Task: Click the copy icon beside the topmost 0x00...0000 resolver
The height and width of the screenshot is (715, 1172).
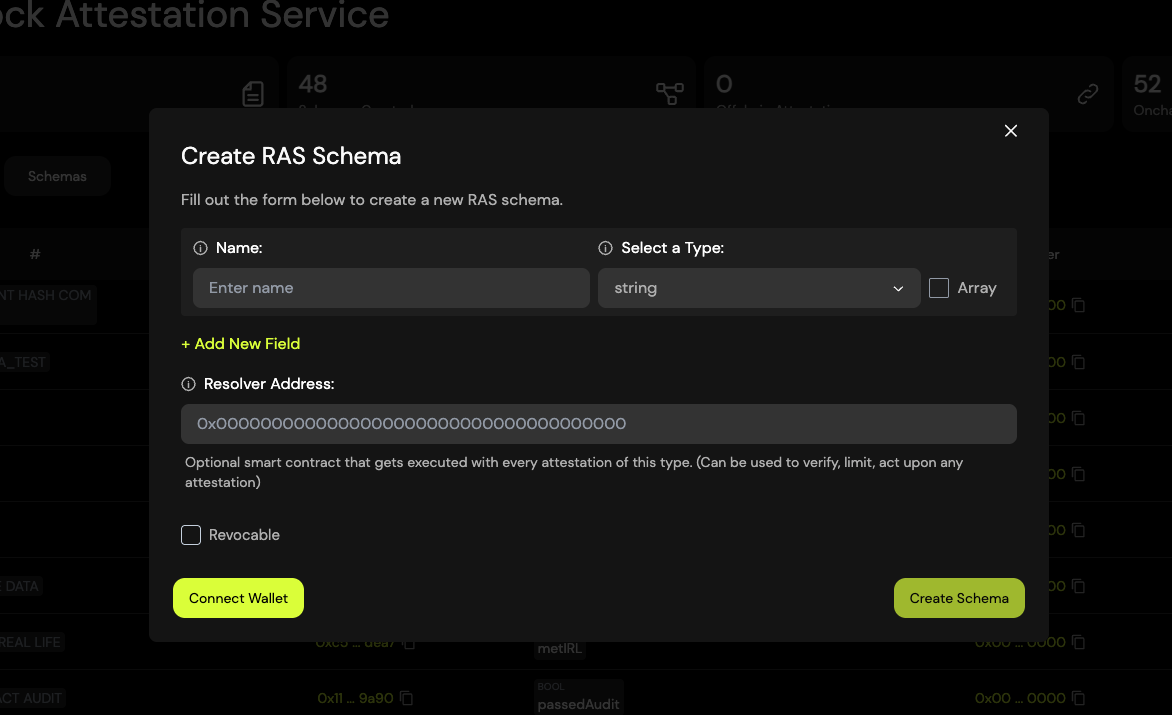Action: coord(1078,305)
